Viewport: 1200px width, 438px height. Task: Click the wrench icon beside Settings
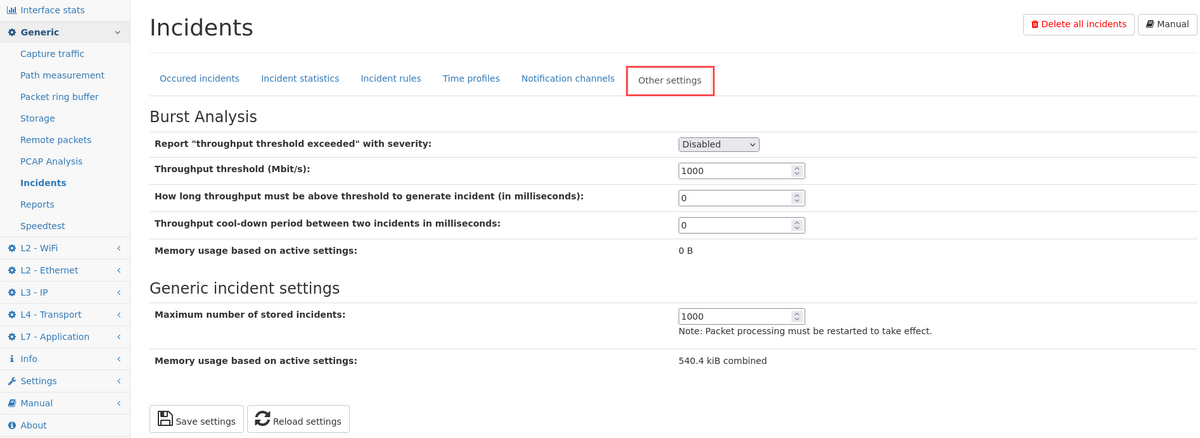point(12,381)
